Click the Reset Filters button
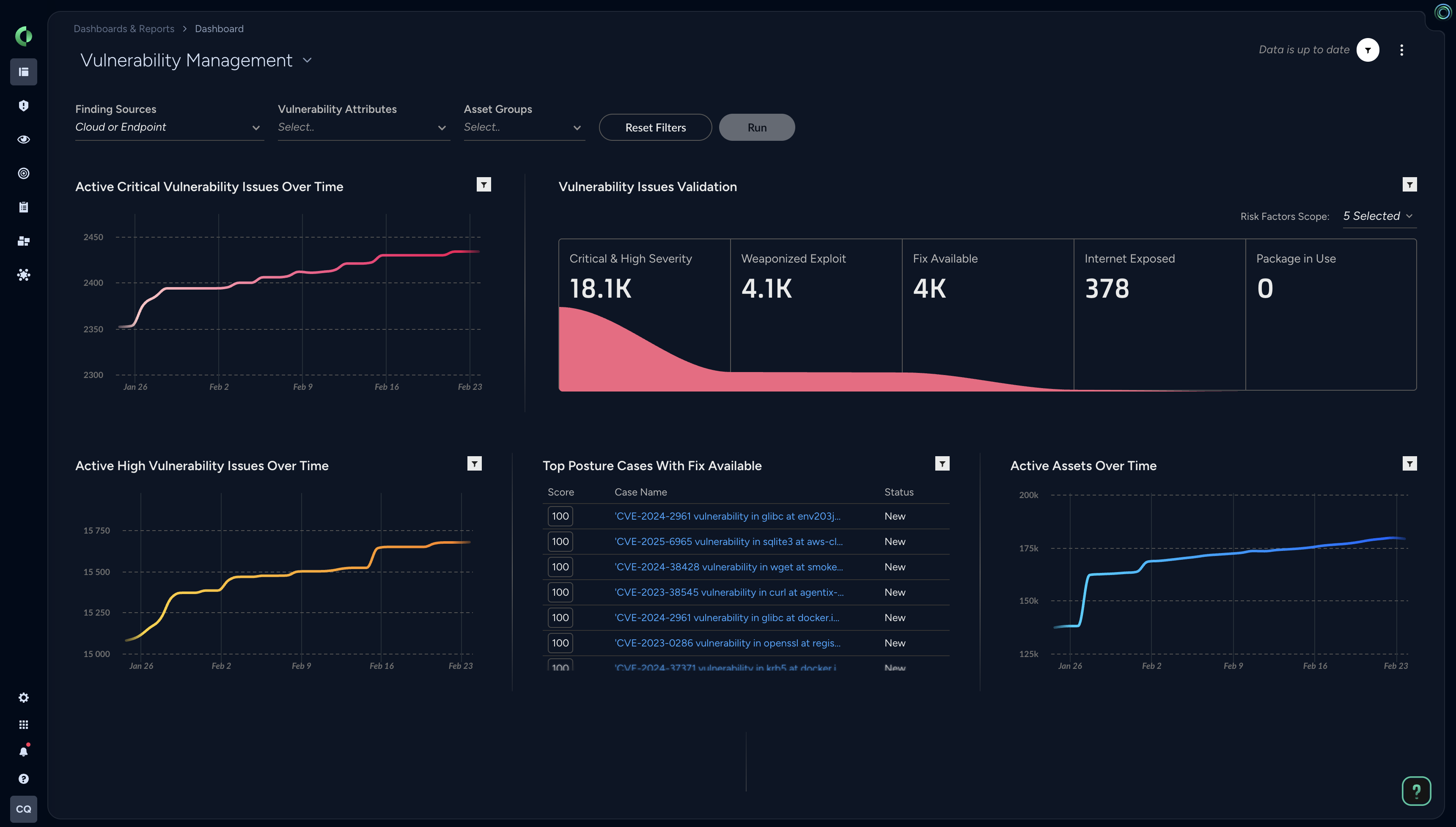 coord(654,127)
